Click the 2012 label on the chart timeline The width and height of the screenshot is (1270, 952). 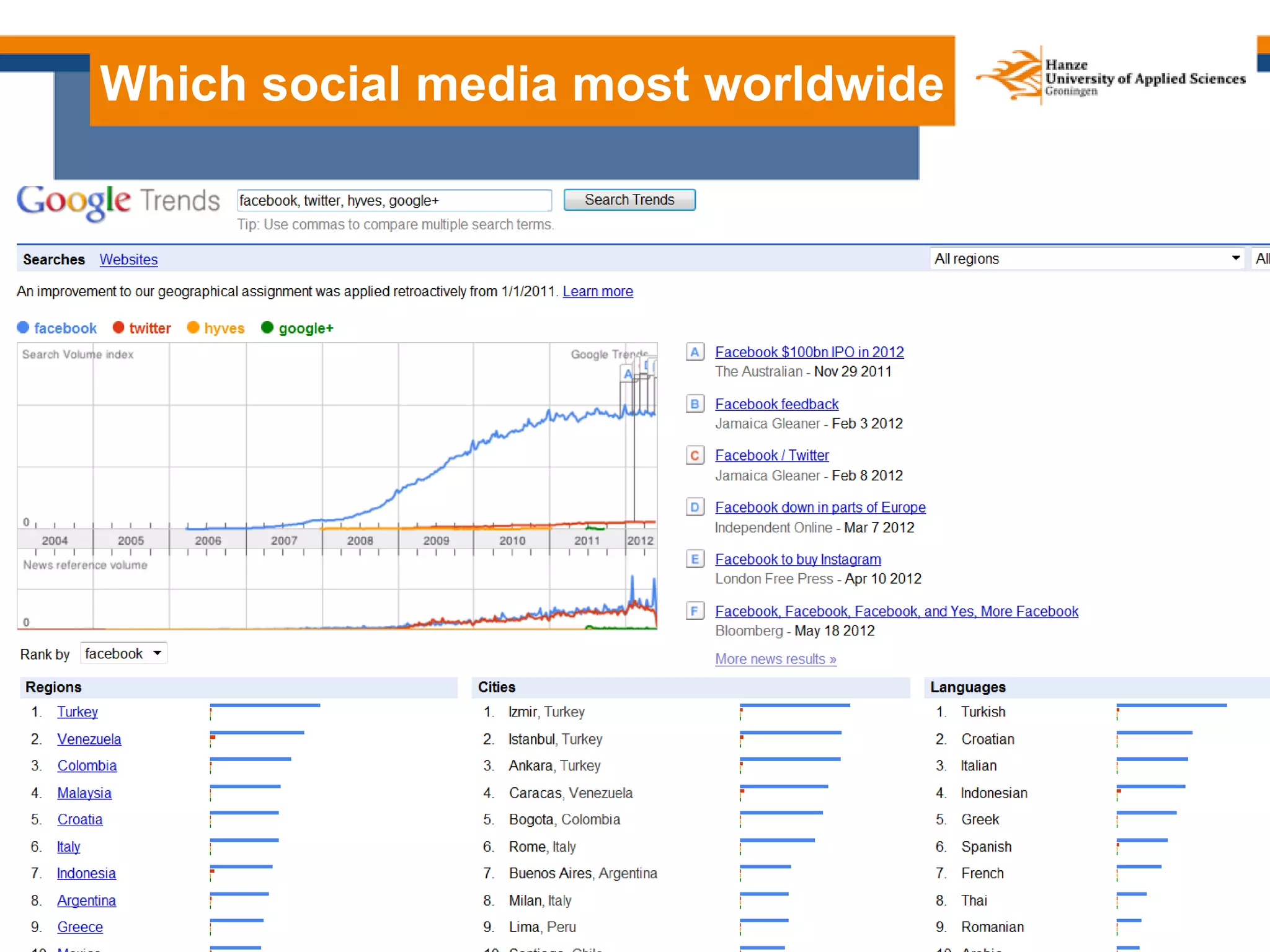640,540
